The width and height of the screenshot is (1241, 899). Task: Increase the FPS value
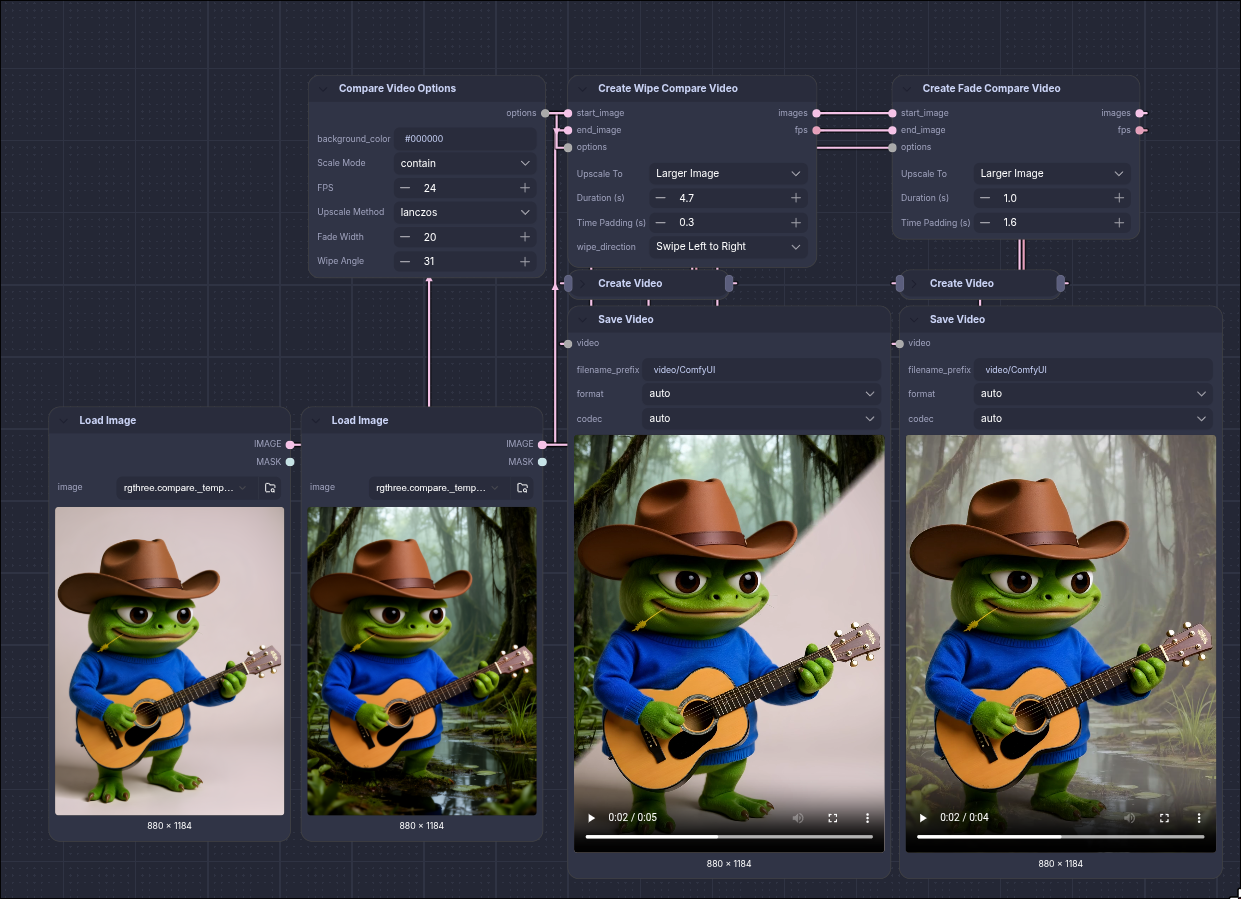coord(525,188)
